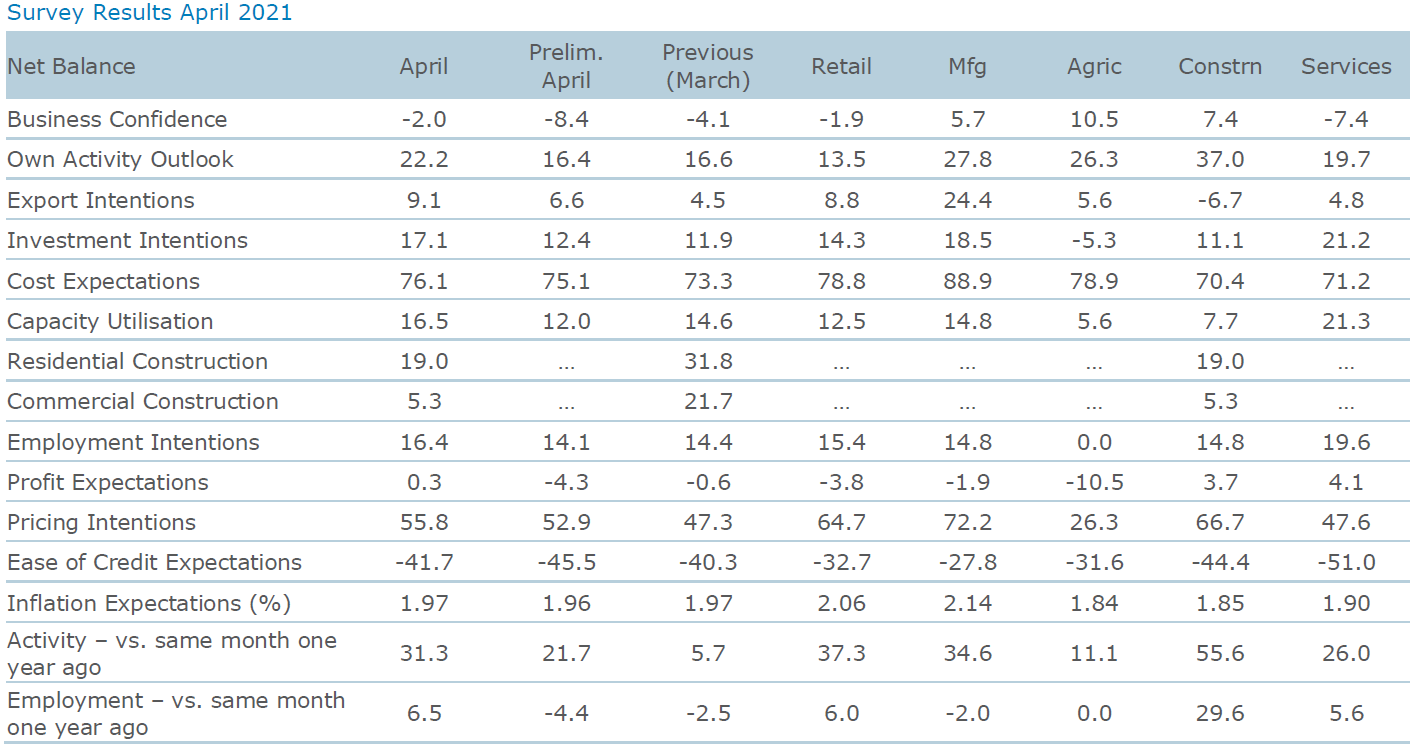Select the "Ease of Credit Expectations" row label
The image size is (1415, 748).
click(154, 563)
